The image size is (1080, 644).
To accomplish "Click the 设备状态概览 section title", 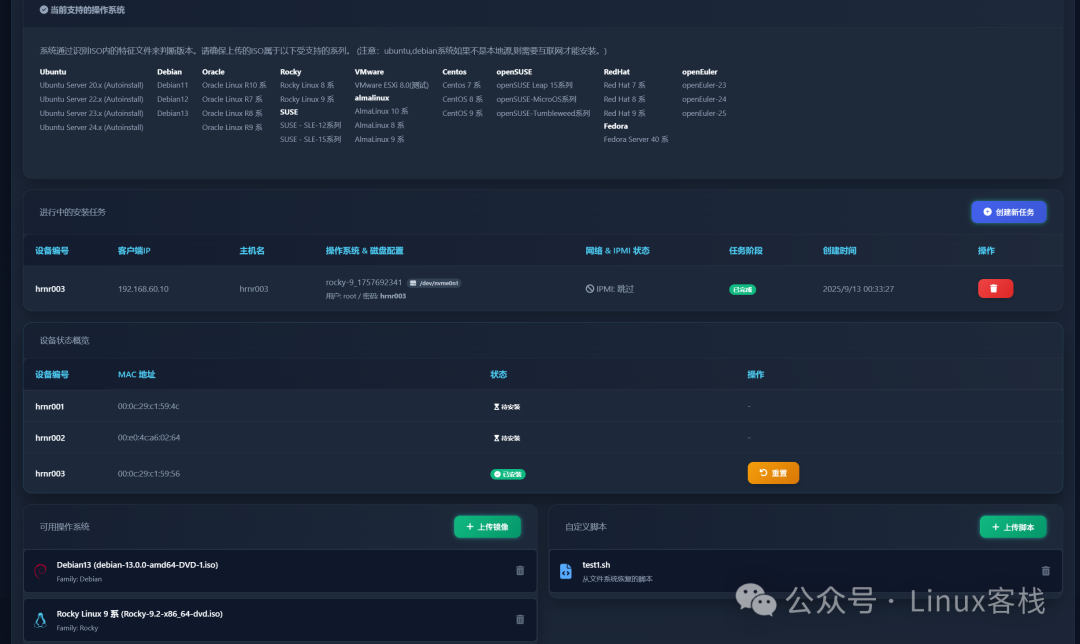I will [x=64, y=340].
